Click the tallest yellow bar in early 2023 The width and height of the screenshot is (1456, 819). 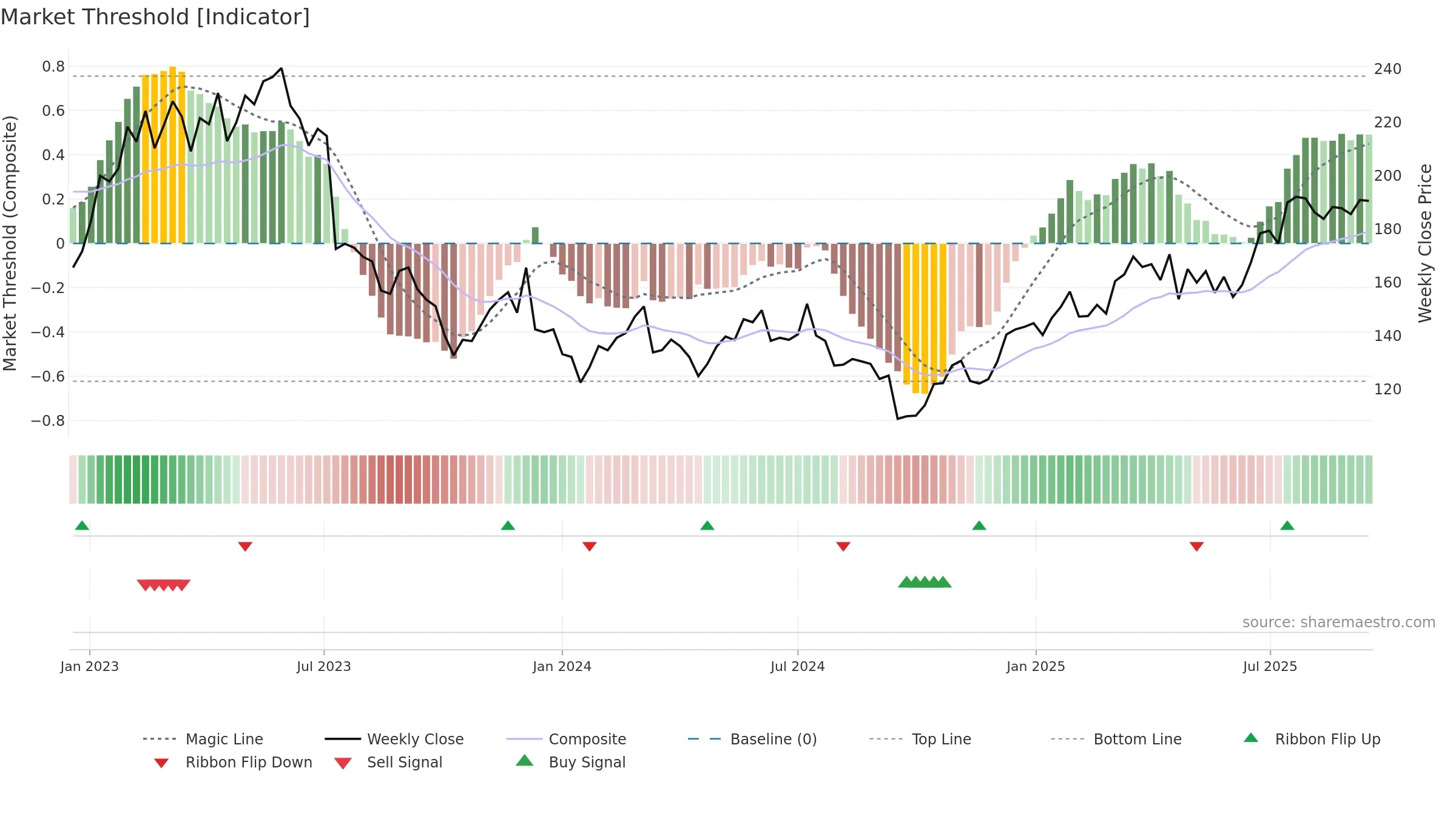coord(173,155)
